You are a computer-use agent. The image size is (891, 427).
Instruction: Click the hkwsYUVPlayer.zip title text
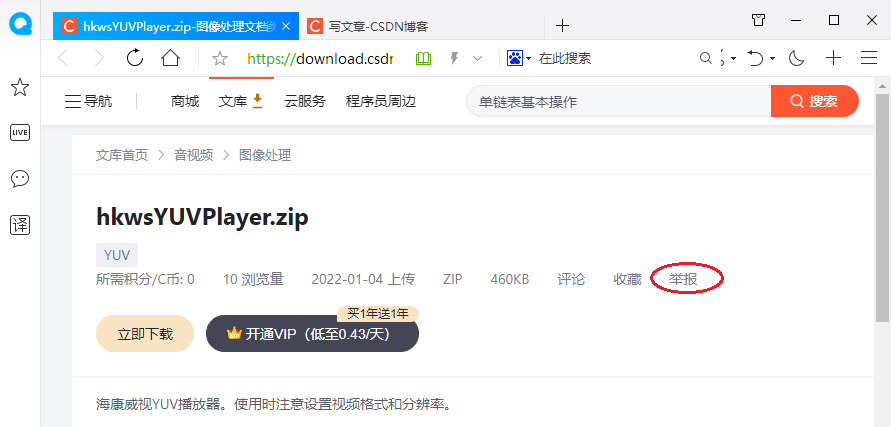[x=202, y=218]
